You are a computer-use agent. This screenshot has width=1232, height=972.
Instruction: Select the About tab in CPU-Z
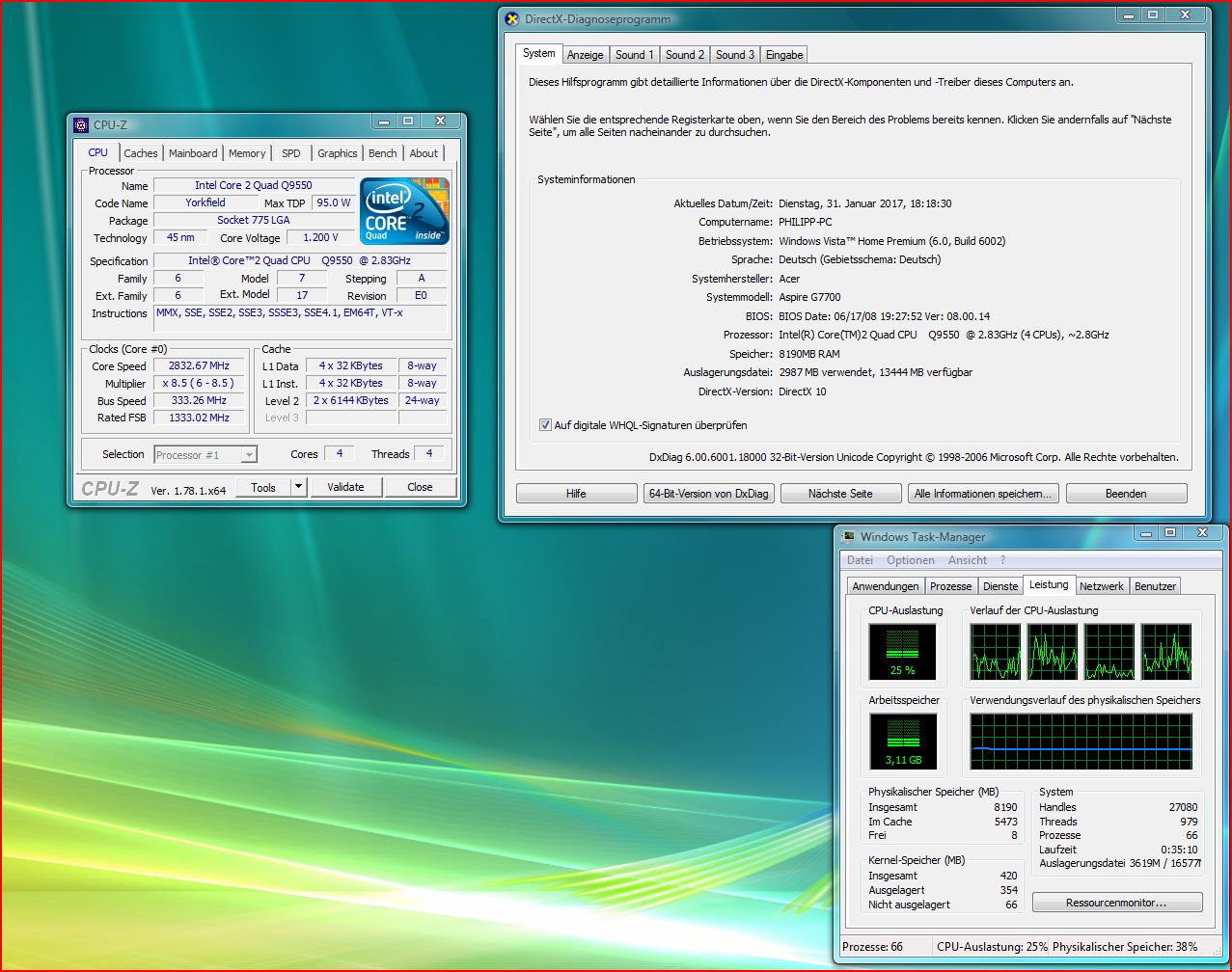[x=424, y=153]
